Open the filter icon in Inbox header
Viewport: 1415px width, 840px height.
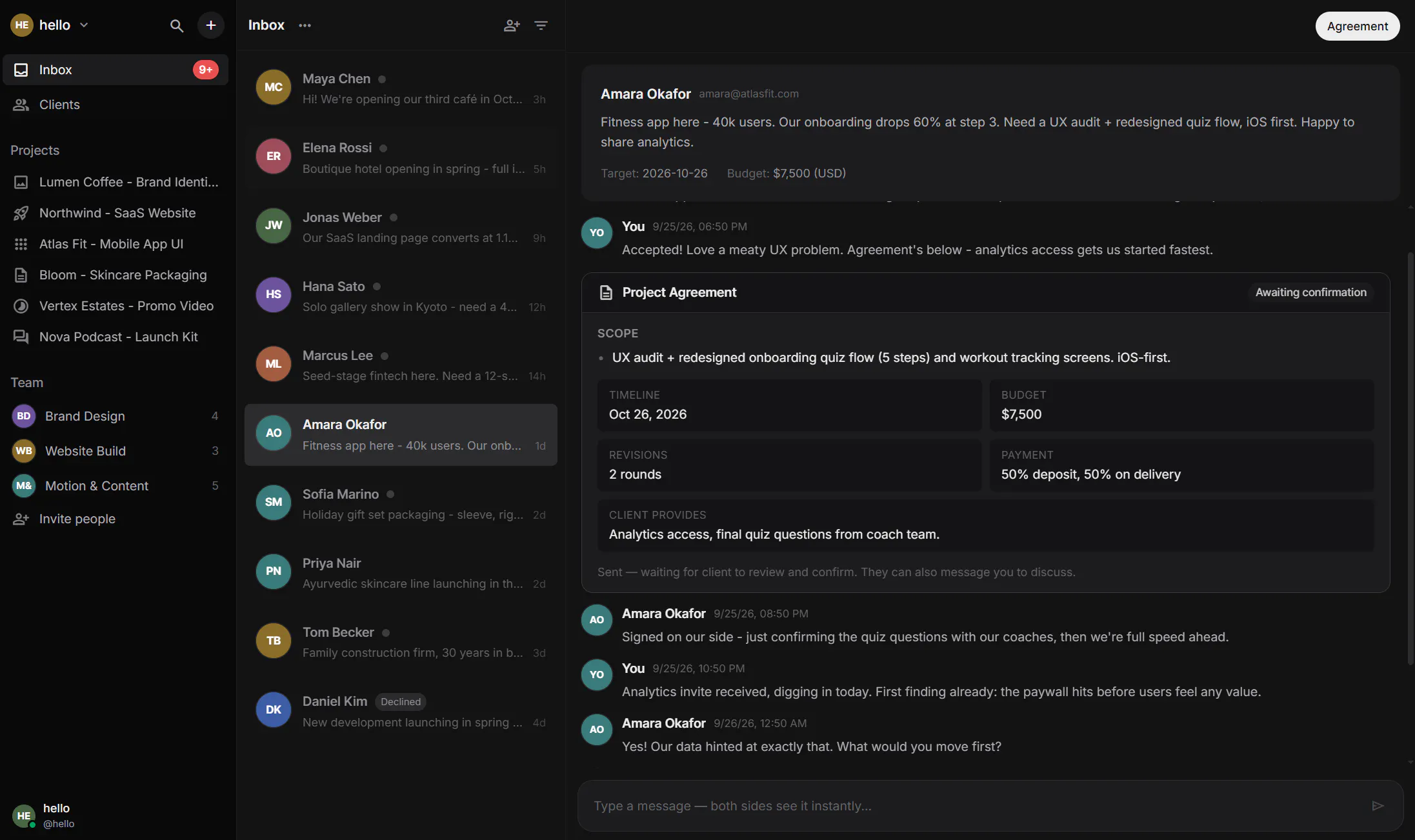(x=541, y=25)
